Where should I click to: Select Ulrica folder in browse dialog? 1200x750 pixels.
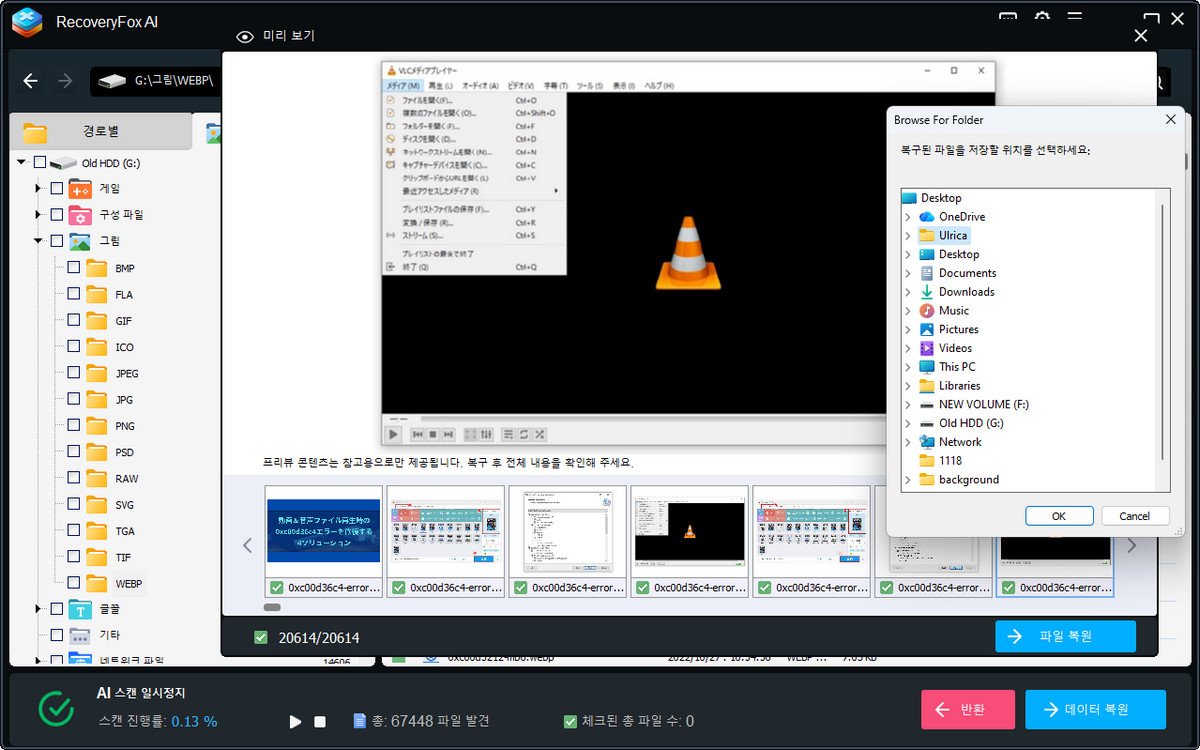coord(952,236)
